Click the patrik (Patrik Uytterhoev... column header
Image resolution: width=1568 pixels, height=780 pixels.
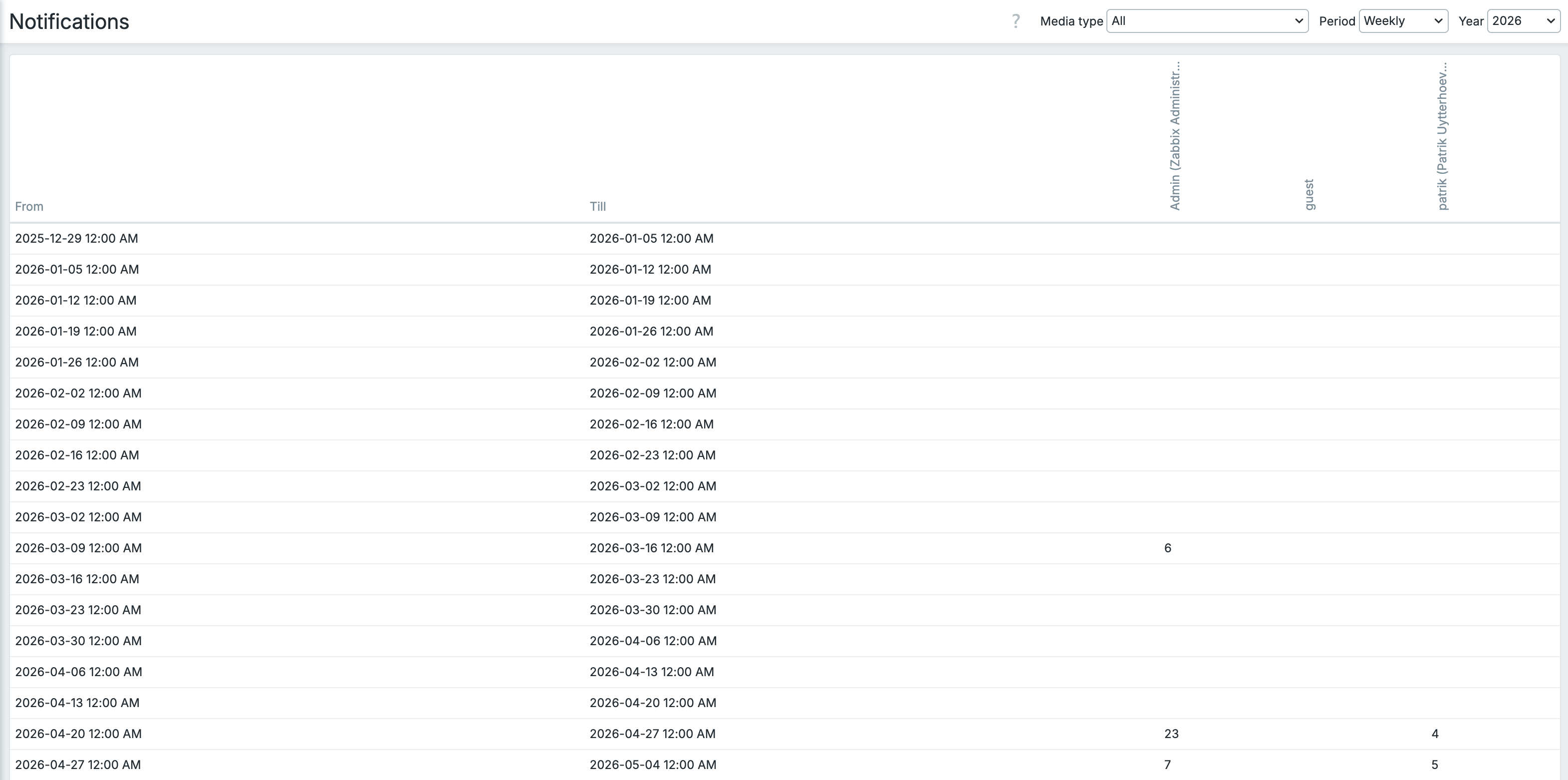coord(1443,136)
